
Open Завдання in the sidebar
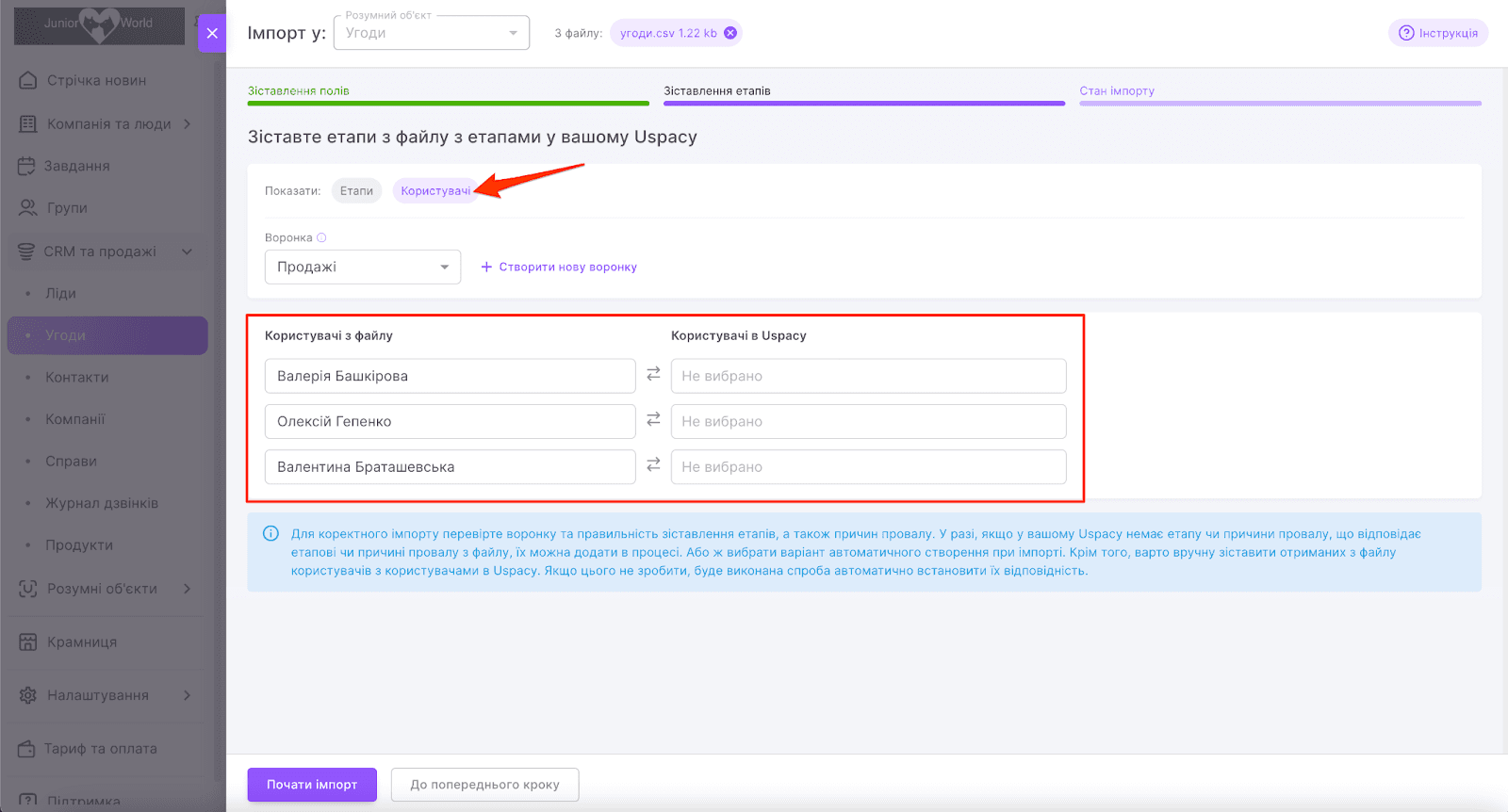click(77, 166)
